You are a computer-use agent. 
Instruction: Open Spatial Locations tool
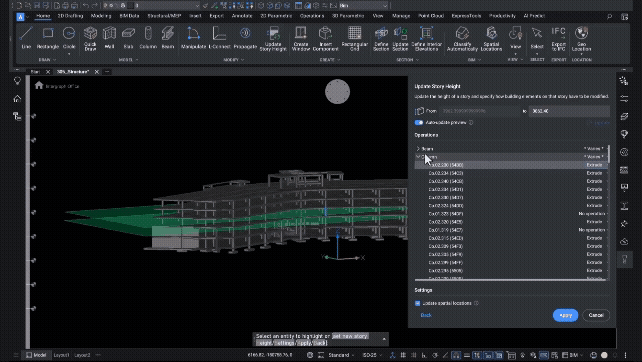point(491,38)
